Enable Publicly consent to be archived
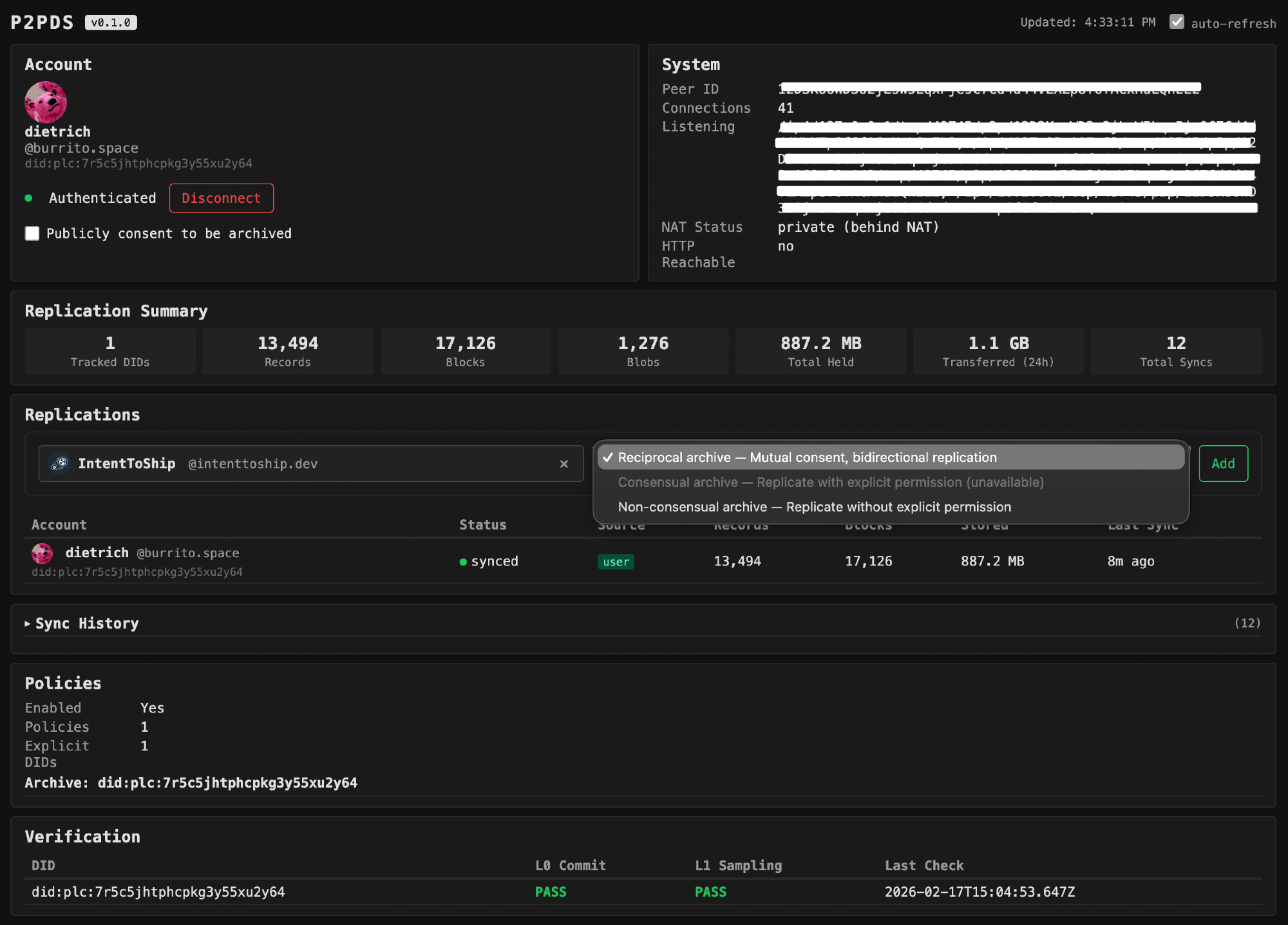 [32, 233]
